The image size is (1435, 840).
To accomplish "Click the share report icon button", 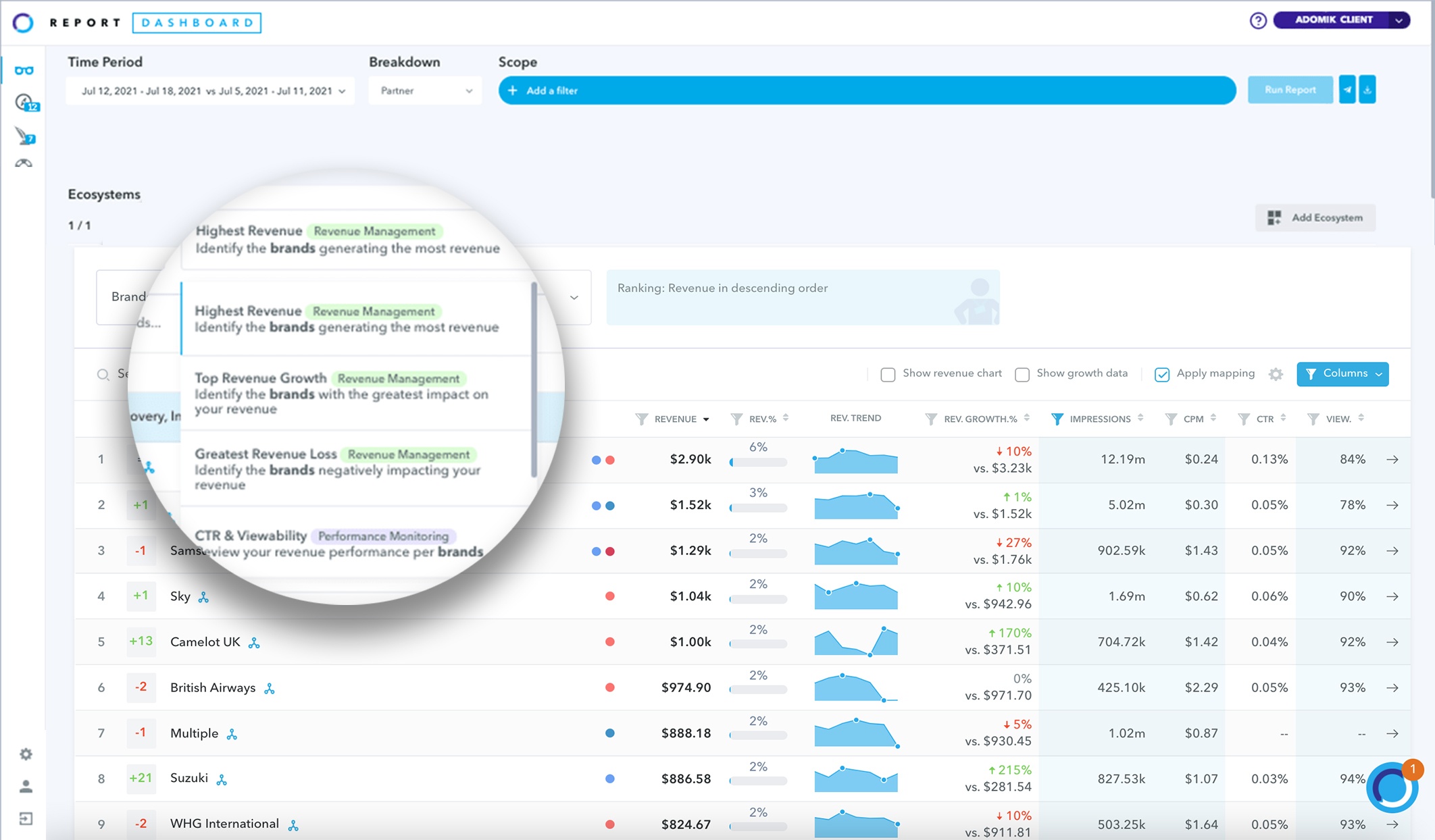I will 1347,90.
